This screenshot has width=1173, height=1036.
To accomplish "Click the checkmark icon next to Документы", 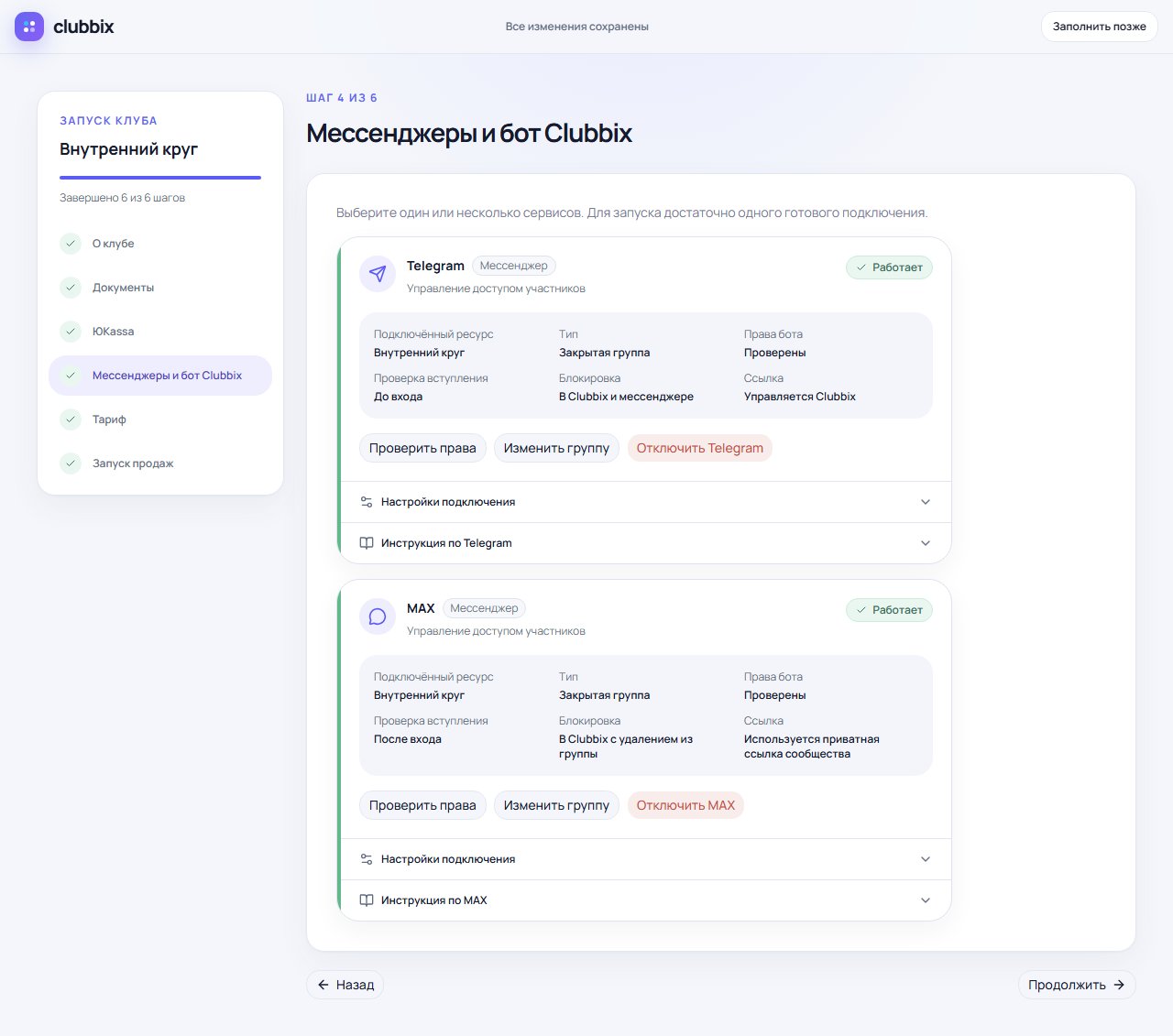I will click(x=71, y=288).
